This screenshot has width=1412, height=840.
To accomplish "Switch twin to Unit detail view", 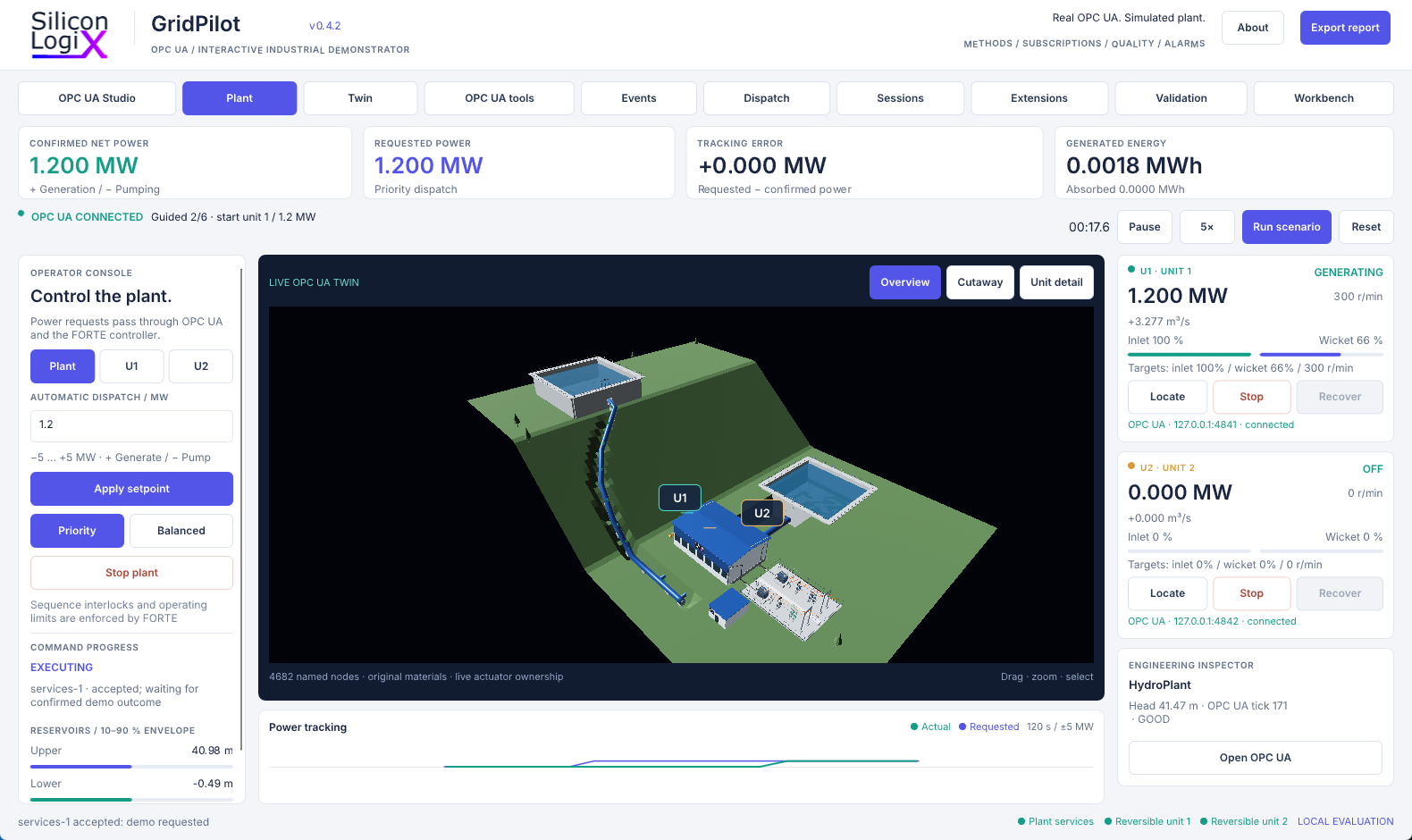I will 1056,282.
